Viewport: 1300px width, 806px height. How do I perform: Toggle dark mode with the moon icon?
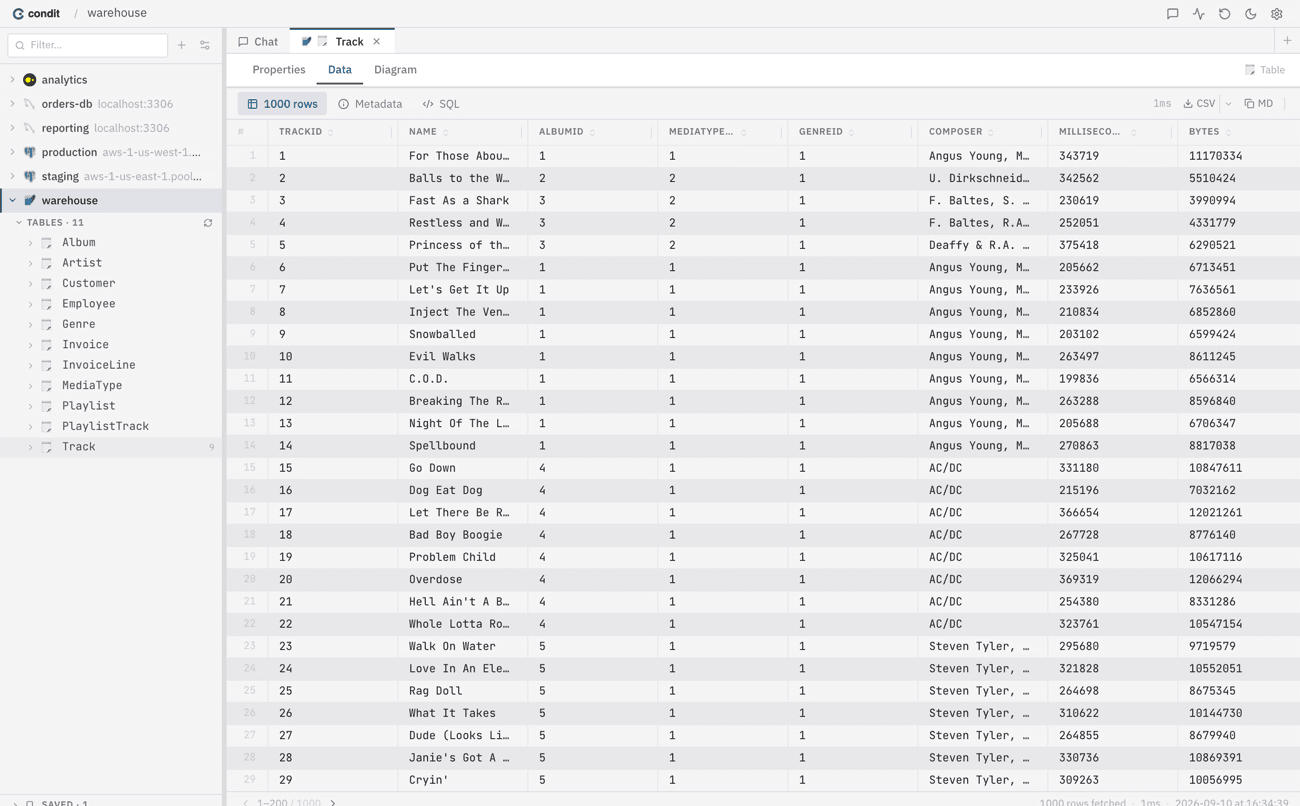point(1251,14)
